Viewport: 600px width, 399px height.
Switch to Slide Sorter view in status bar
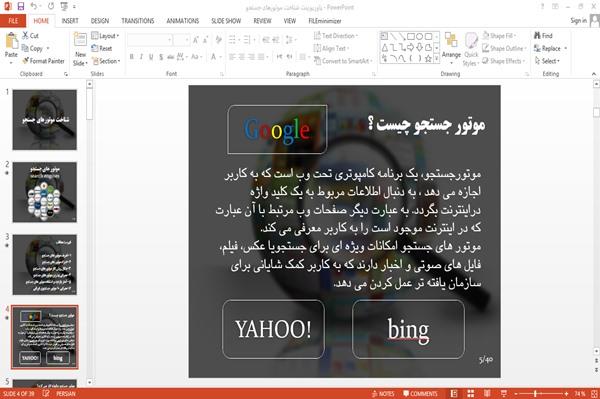click(x=471, y=394)
